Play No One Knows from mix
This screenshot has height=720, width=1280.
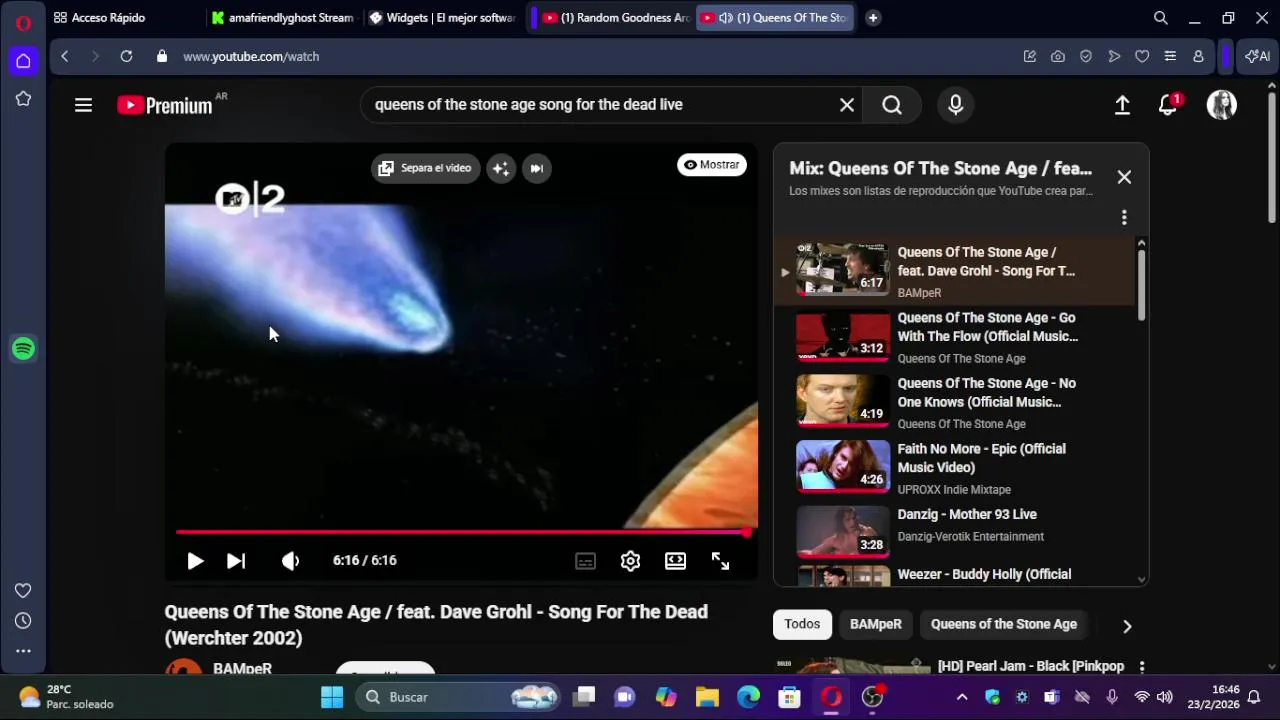pyautogui.click(x=955, y=403)
